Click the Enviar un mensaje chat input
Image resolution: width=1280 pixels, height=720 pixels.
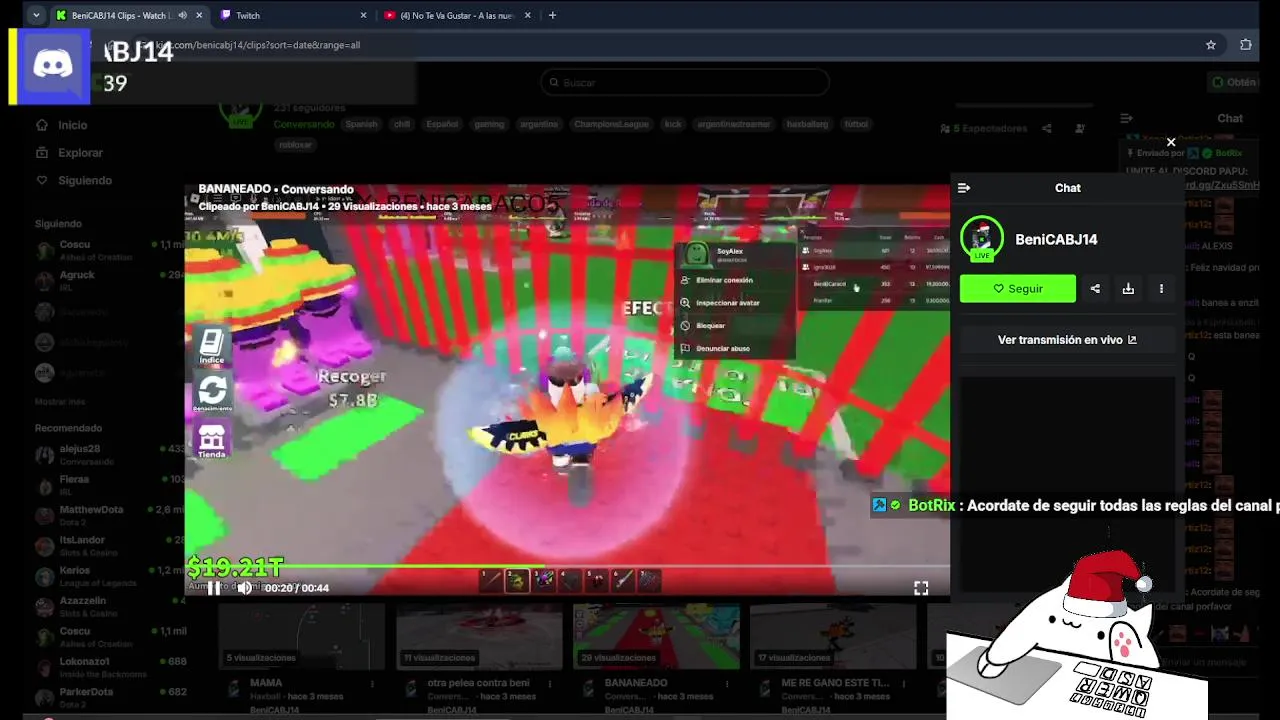pyautogui.click(x=1204, y=662)
